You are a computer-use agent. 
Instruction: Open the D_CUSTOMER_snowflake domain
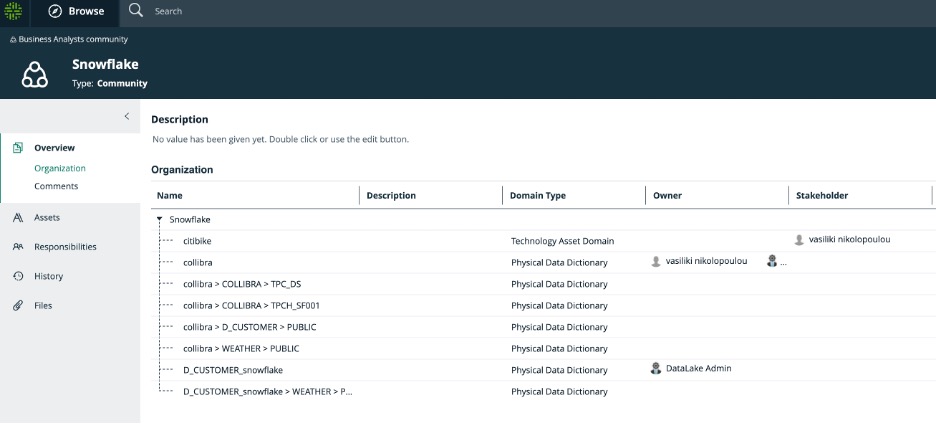232,370
